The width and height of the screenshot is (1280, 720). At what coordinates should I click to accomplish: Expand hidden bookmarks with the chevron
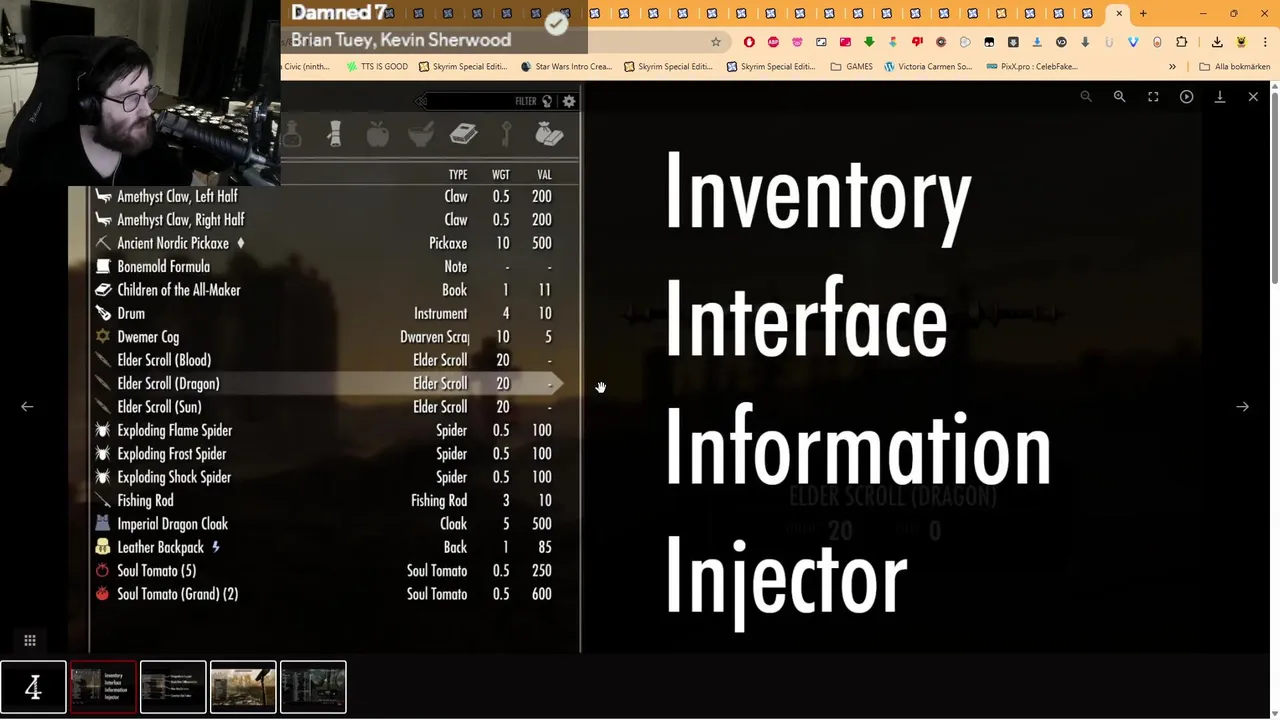tap(1172, 67)
